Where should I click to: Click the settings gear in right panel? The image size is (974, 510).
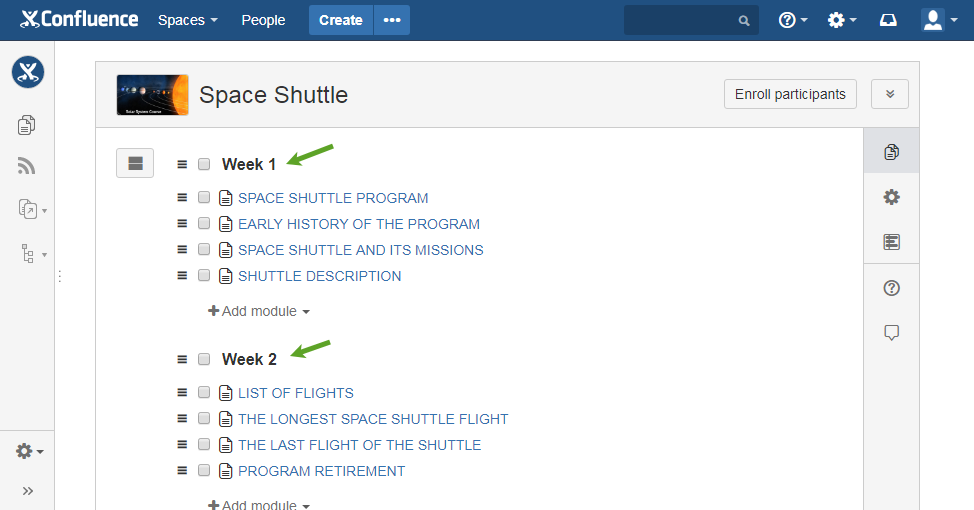tap(891, 198)
